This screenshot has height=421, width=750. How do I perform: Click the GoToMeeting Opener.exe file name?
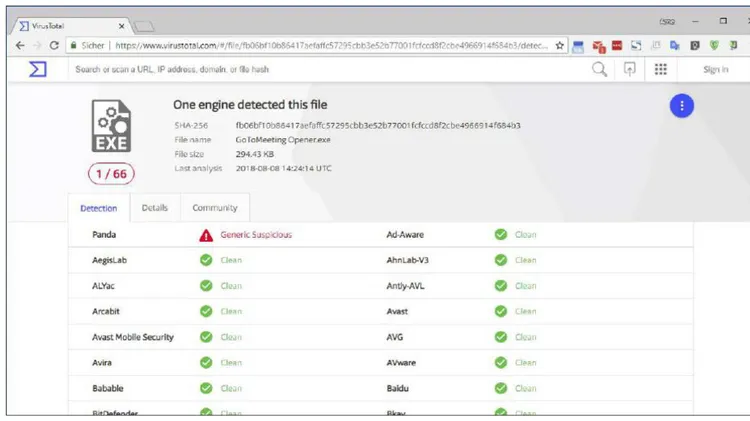[x=283, y=140]
